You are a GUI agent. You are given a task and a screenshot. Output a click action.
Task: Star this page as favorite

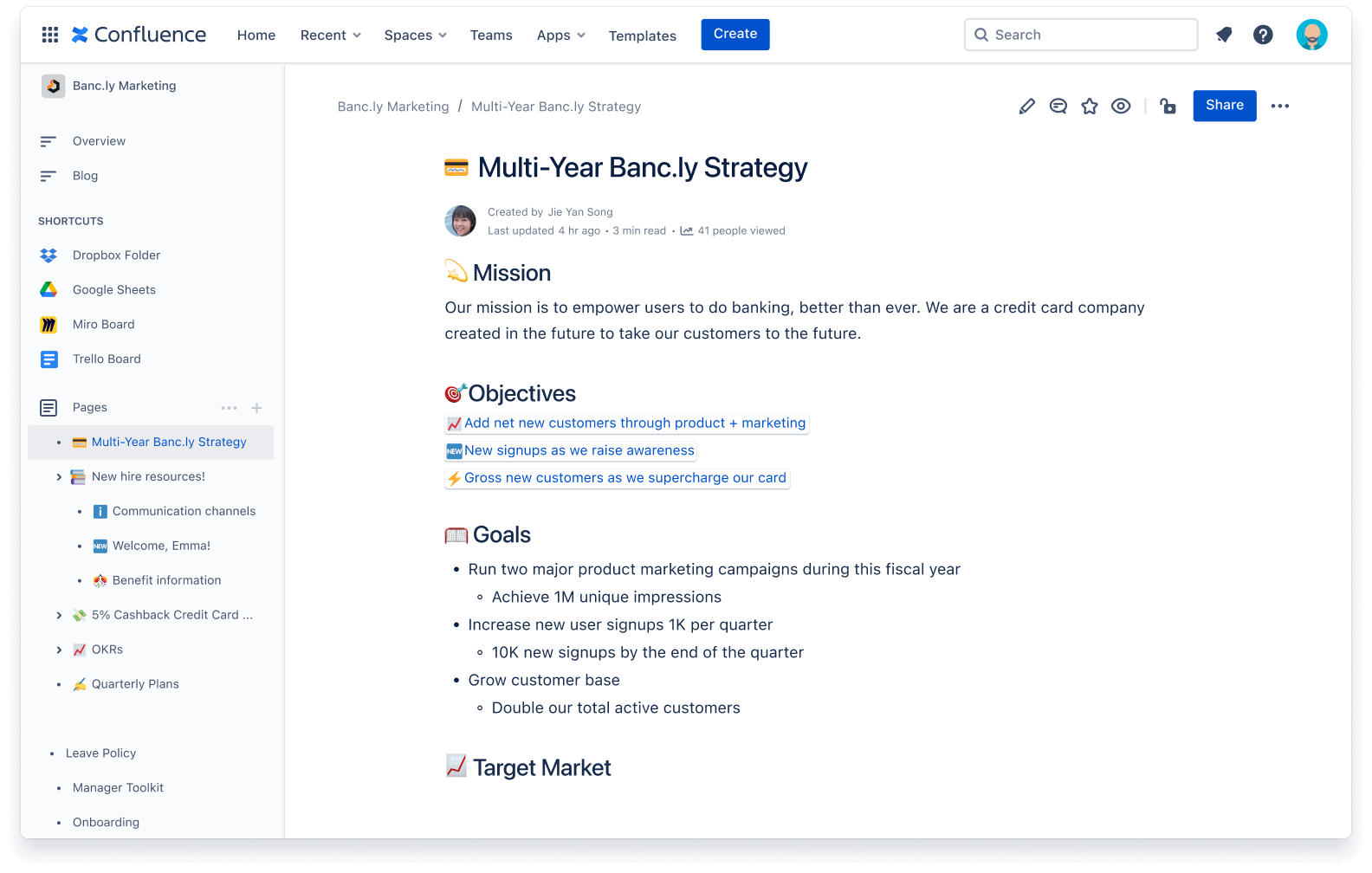click(1090, 106)
